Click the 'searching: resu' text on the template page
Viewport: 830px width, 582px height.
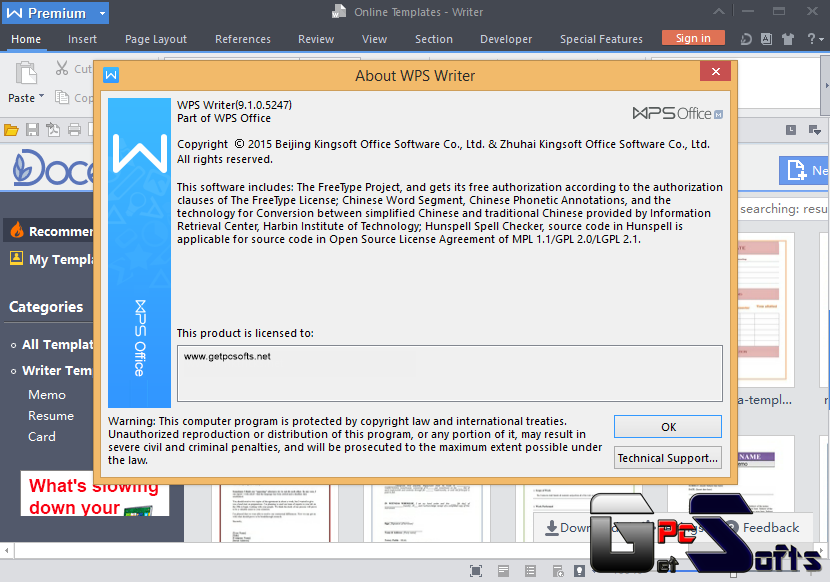[783, 209]
